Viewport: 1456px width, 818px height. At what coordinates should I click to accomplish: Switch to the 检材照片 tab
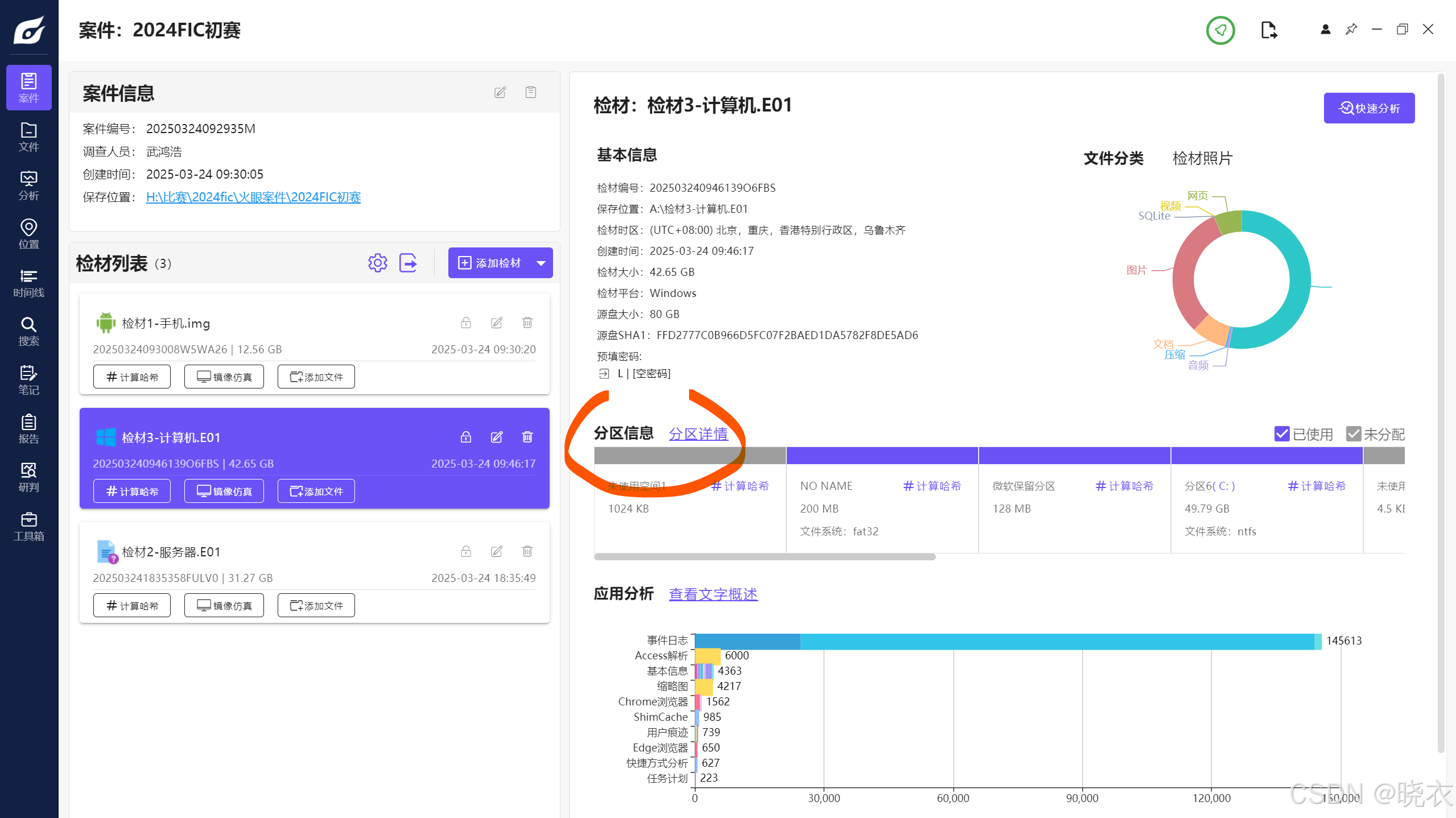tap(1202, 158)
